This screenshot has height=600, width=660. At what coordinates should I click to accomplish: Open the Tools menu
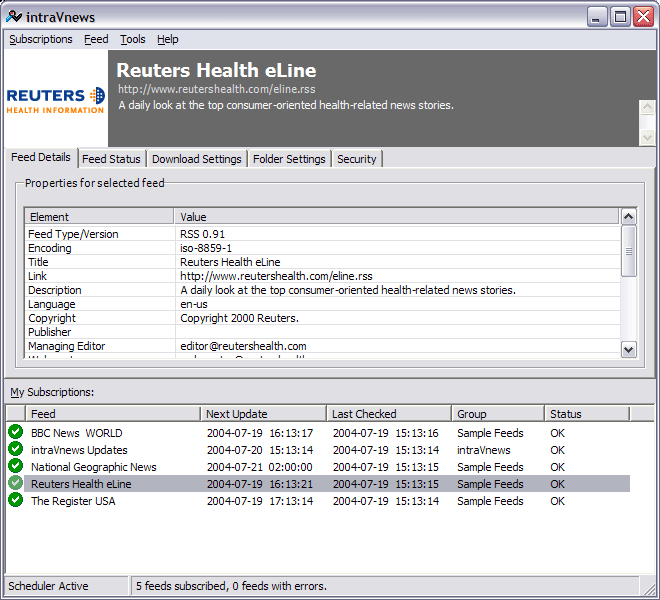[x=133, y=39]
